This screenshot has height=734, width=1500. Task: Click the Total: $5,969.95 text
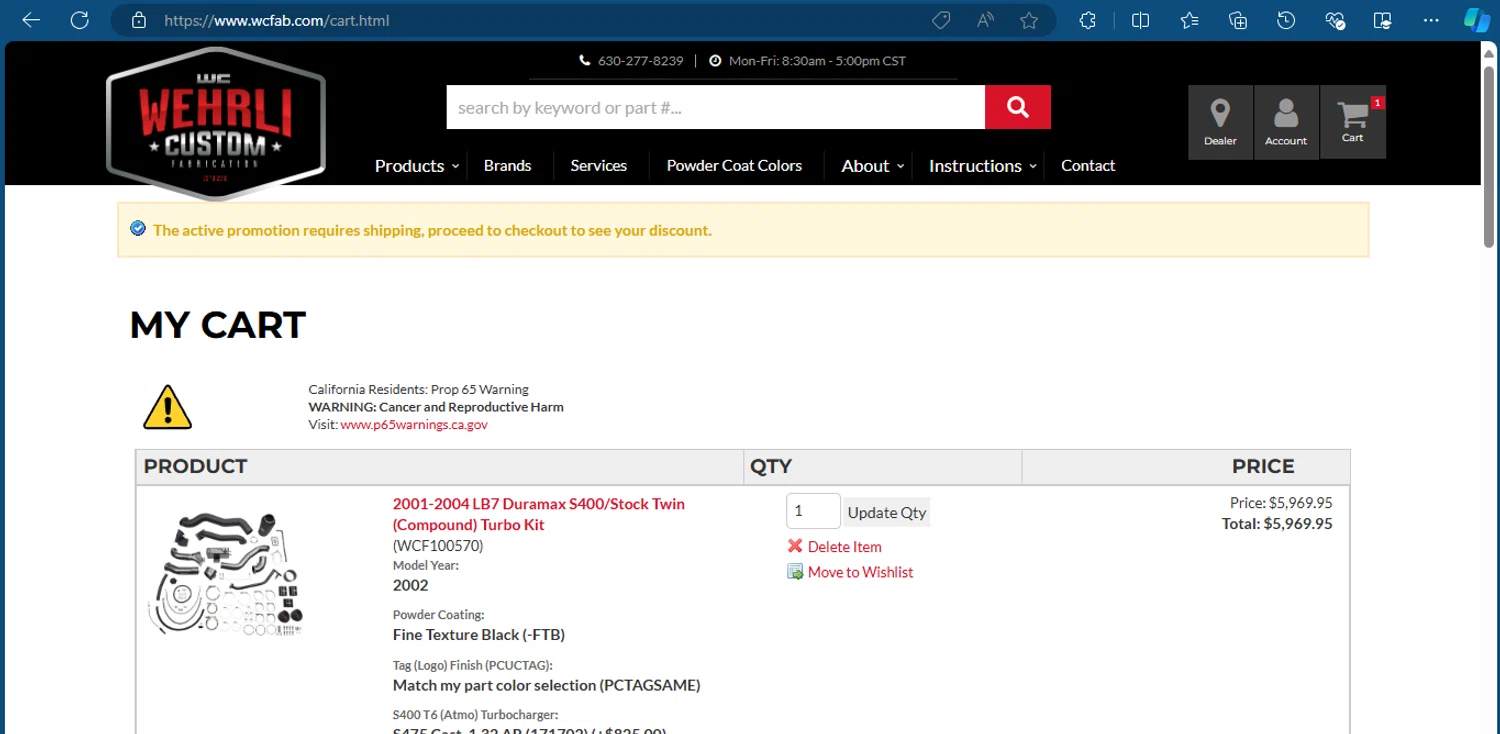[x=1277, y=523]
